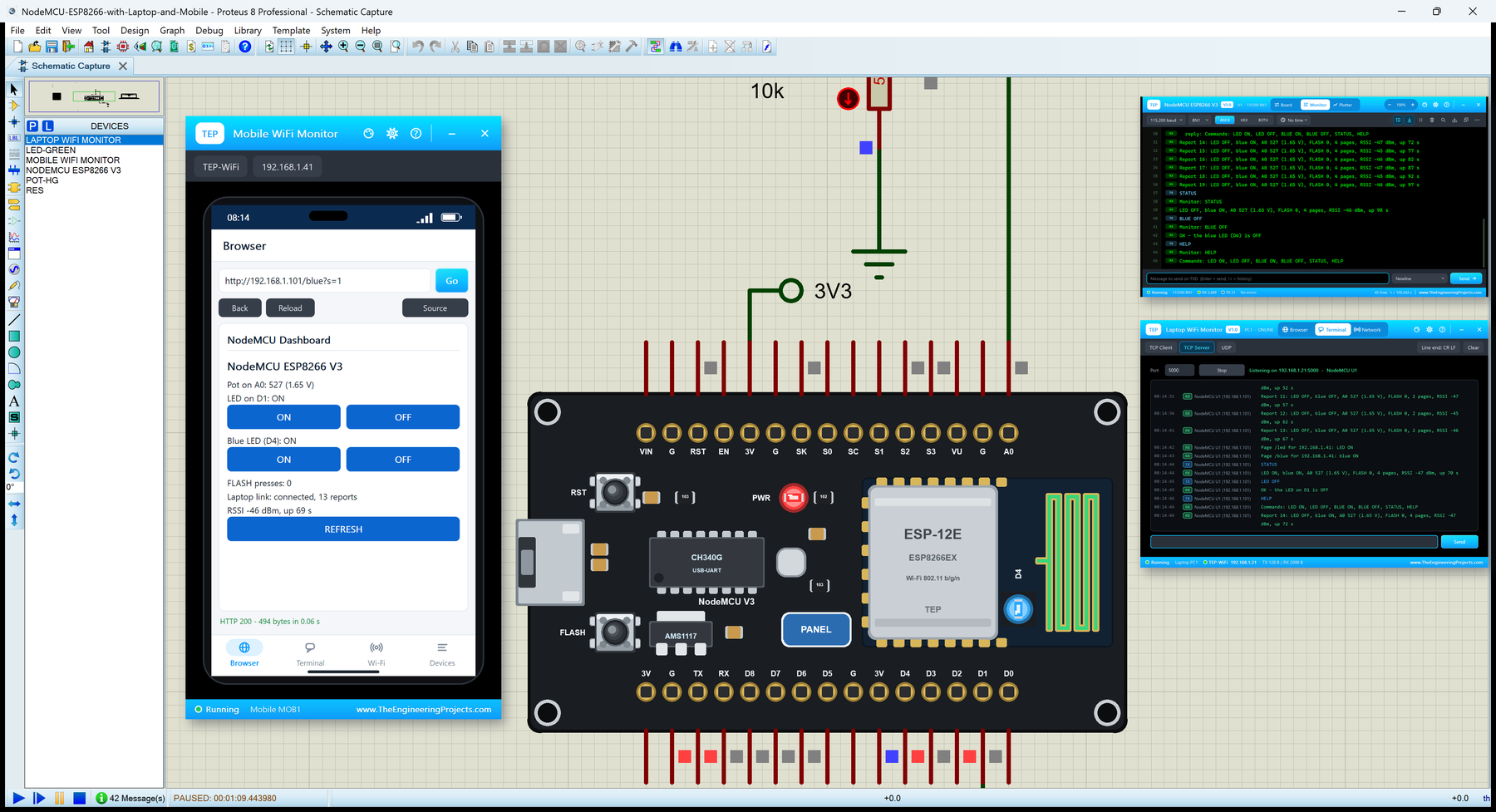The image size is (1496, 812).
Task: Click the Zoom In magnifier icon
Action: pyautogui.click(x=343, y=47)
